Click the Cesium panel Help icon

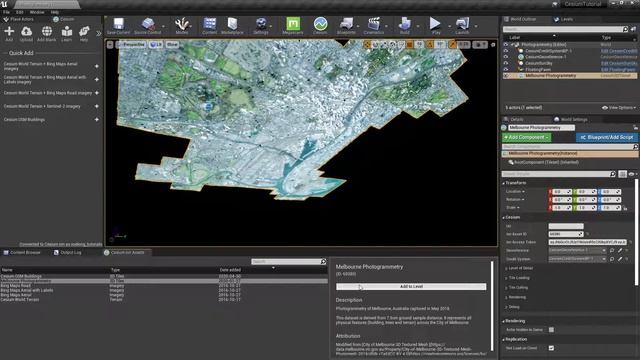(84, 33)
